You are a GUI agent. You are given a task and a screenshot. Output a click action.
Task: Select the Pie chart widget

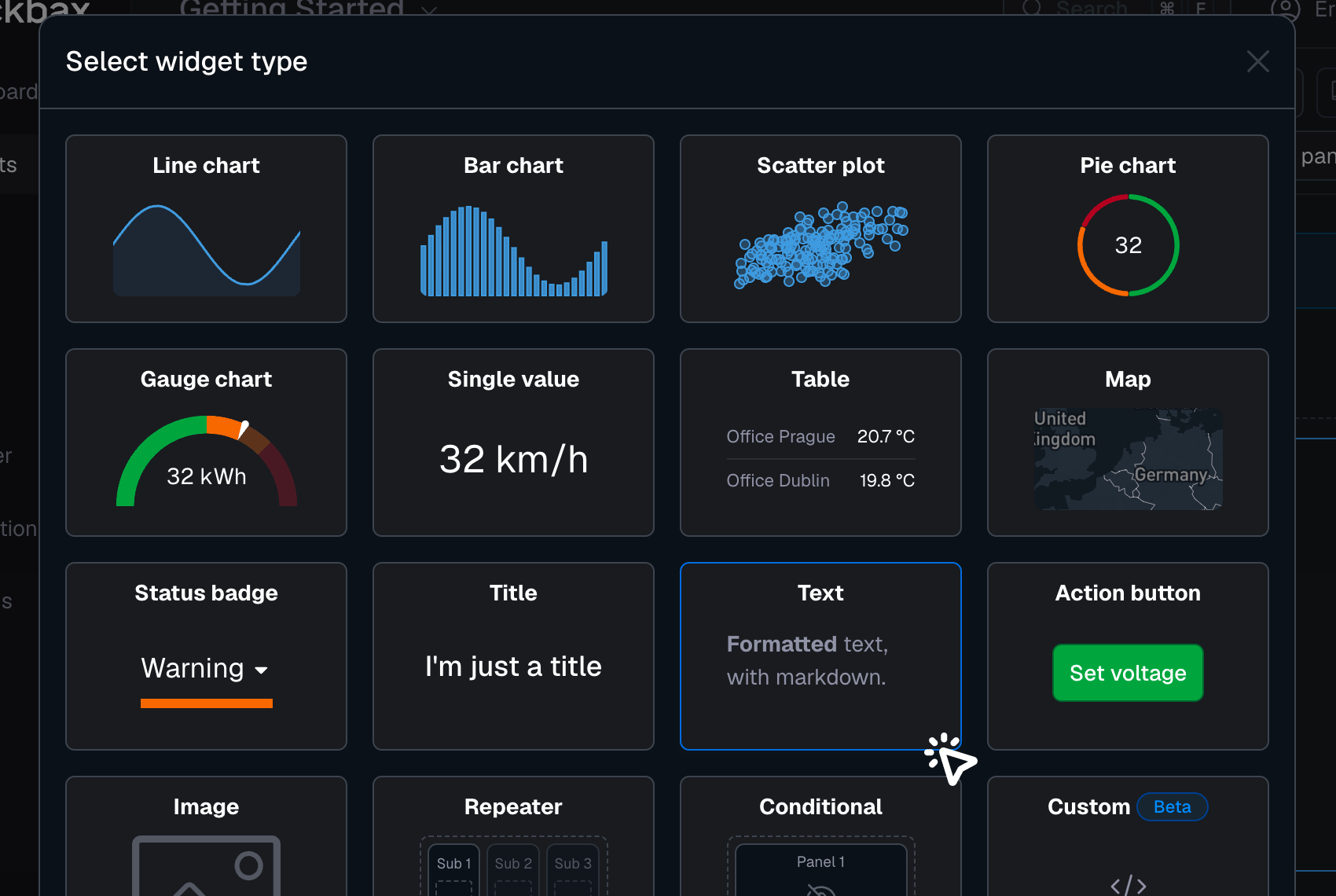click(x=1128, y=229)
